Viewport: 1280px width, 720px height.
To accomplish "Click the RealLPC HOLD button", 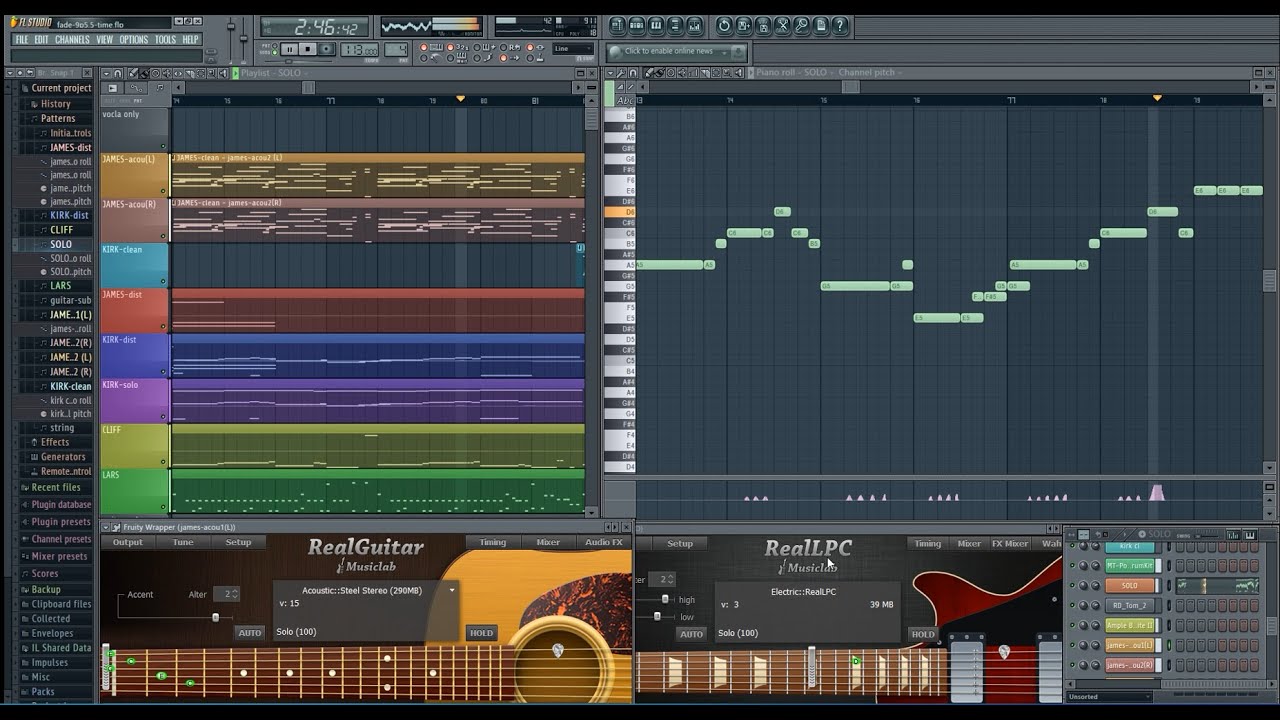I will 923,634.
